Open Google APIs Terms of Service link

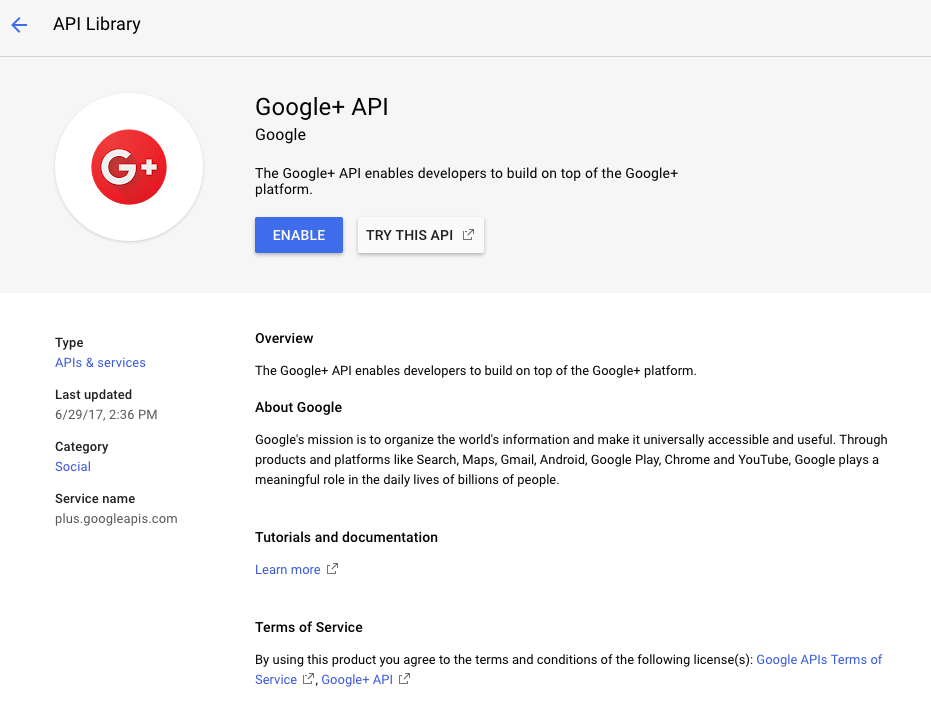pos(819,660)
